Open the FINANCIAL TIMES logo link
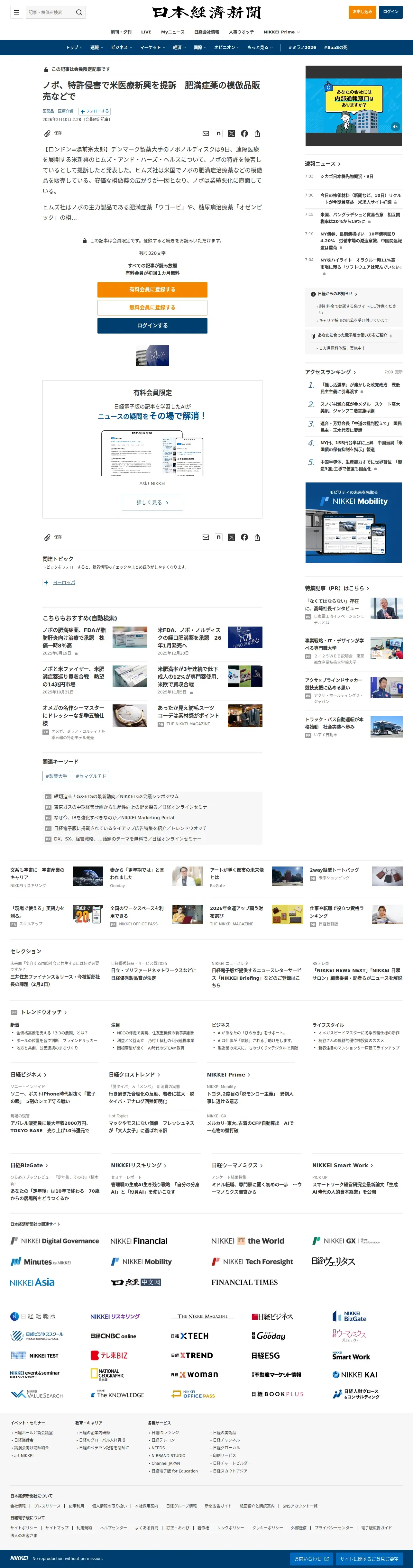Viewport: 413px width, 1568px height. pos(244,1282)
